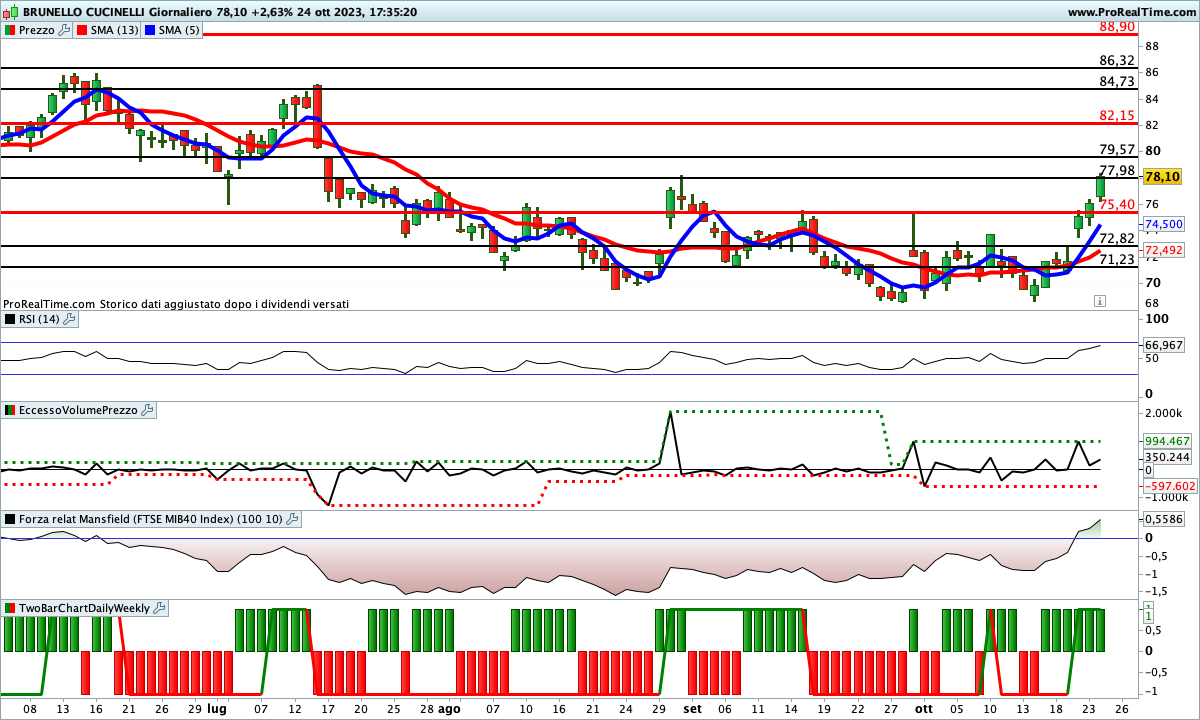The image size is (1200, 720).
Task: Click the blue SMA (5) color swatch
Action: click(x=151, y=30)
